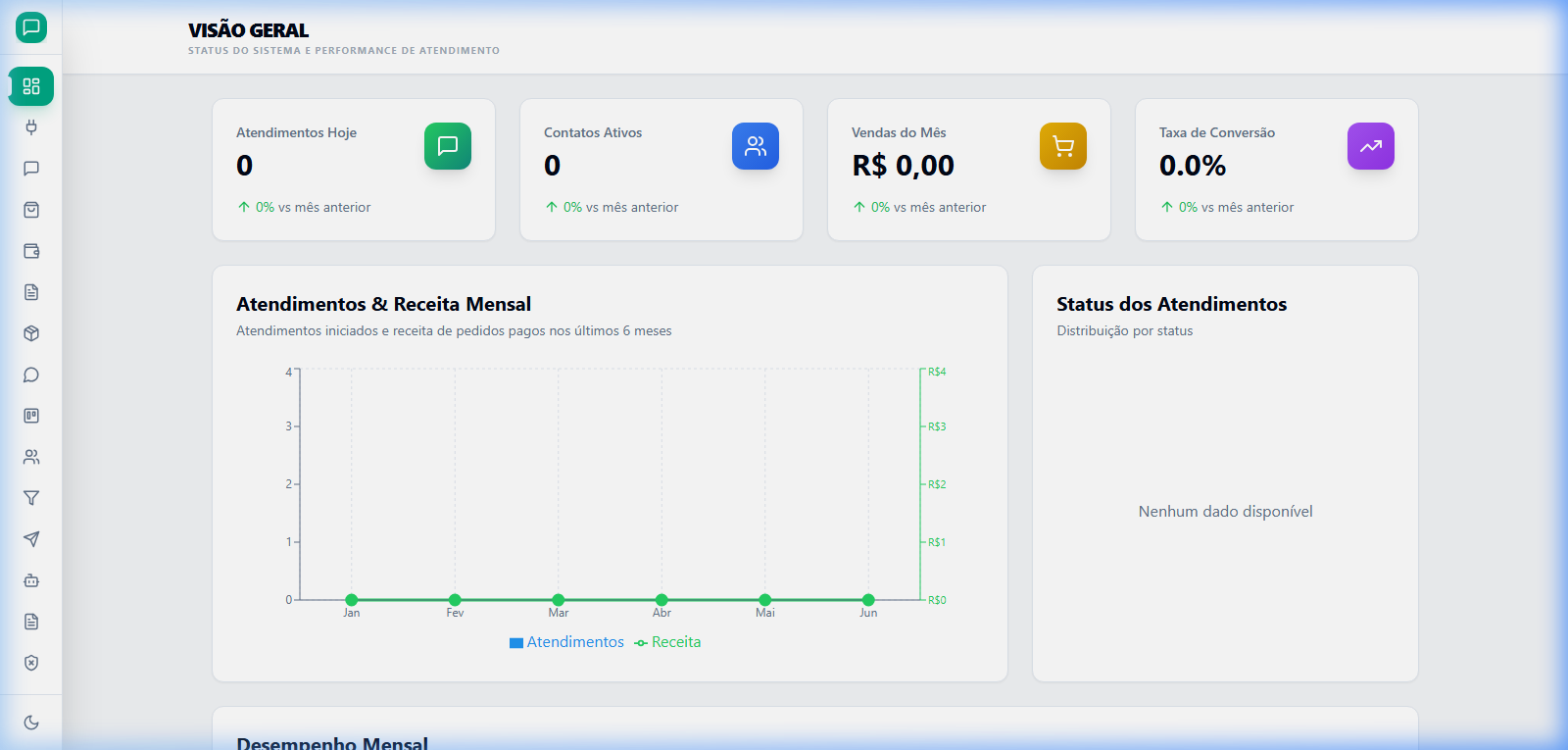Screen dimensions: 1568x750
Task: Click the "Taxa de Conversão" card label
Action: pyautogui.click(x=1217, y=132)
